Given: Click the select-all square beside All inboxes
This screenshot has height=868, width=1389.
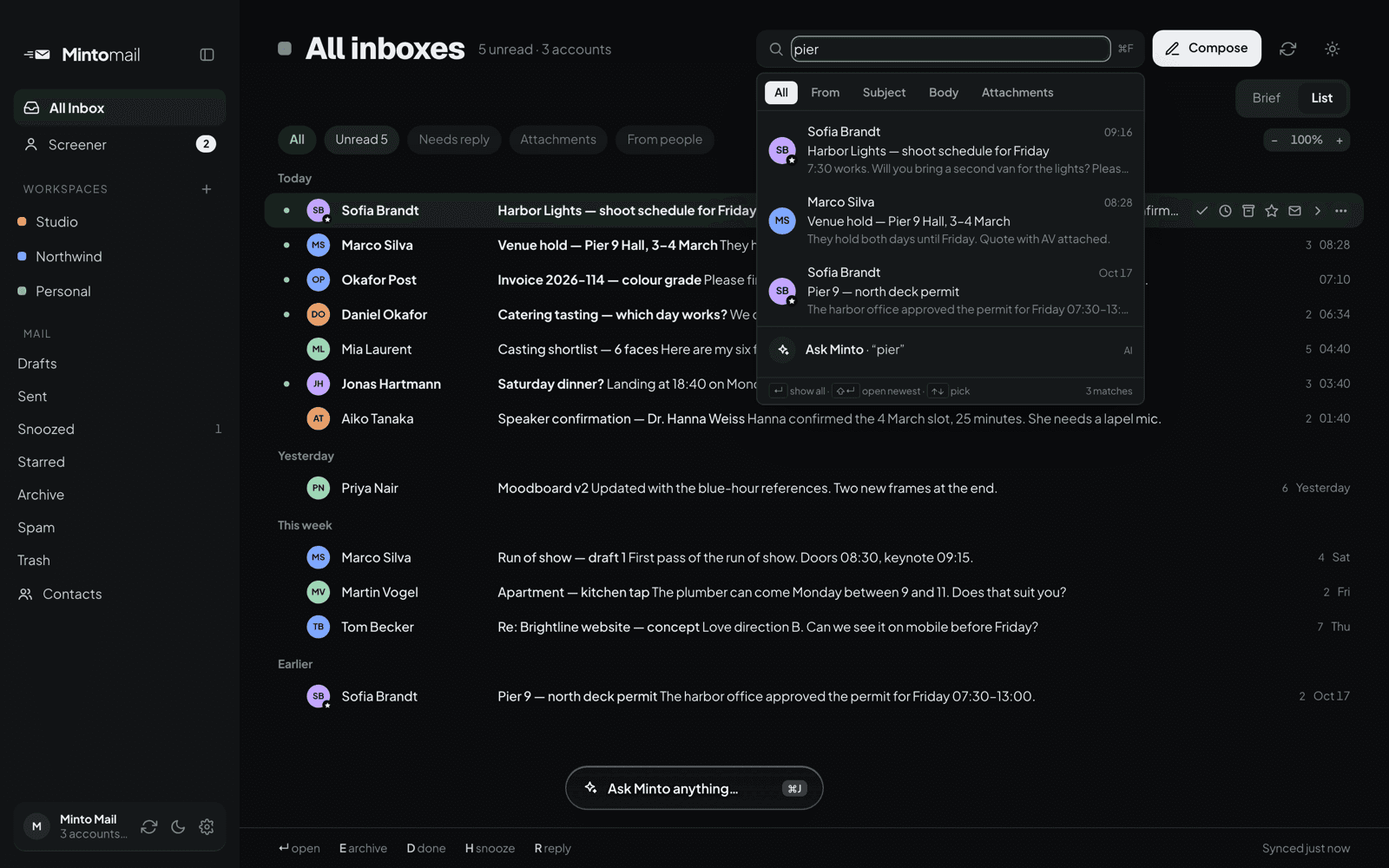Looking at the screenshot, I should pos(285,49).
